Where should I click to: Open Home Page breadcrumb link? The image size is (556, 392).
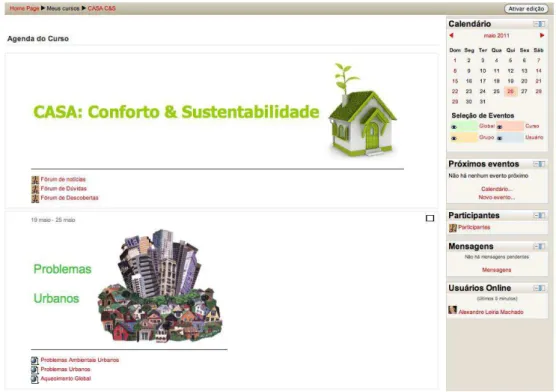pyautogui.click(x=24, y=8)
